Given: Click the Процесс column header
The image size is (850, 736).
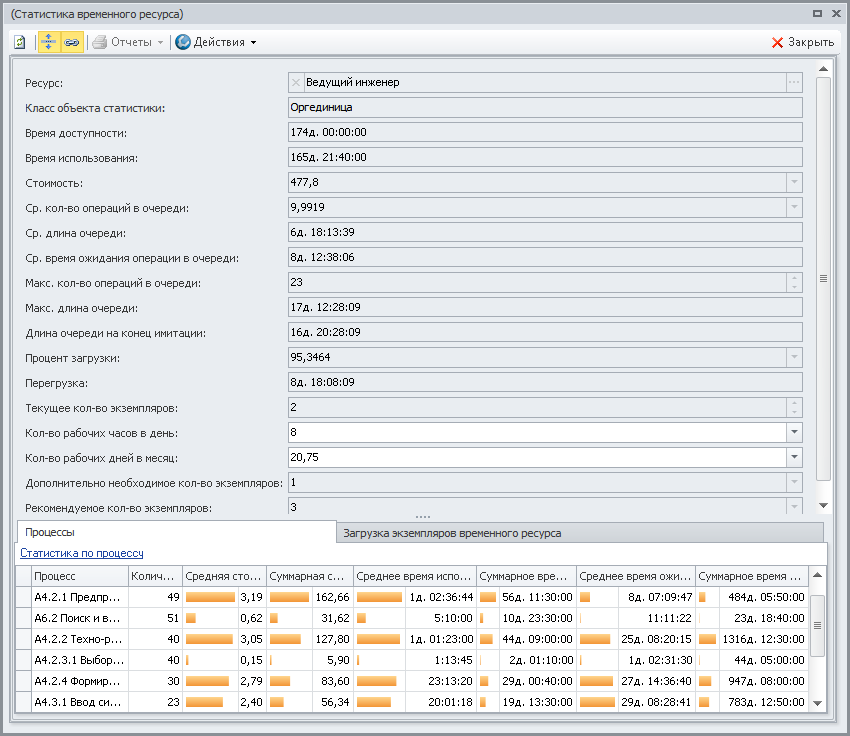Looking at the screenshot, I should [x=78, y=576].
